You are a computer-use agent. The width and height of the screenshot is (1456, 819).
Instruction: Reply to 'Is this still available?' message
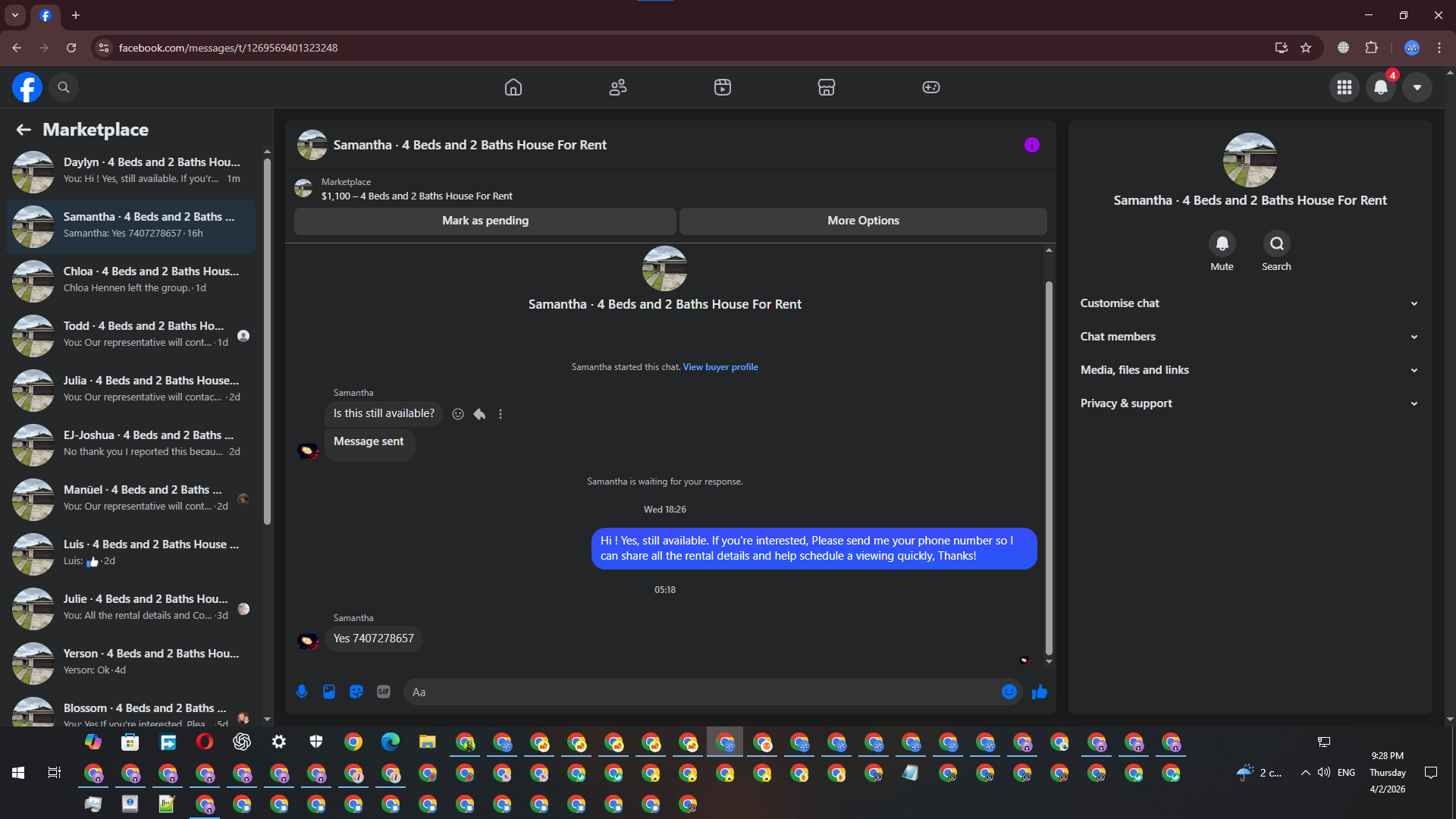pyautogui.click(x=479, y=414)
